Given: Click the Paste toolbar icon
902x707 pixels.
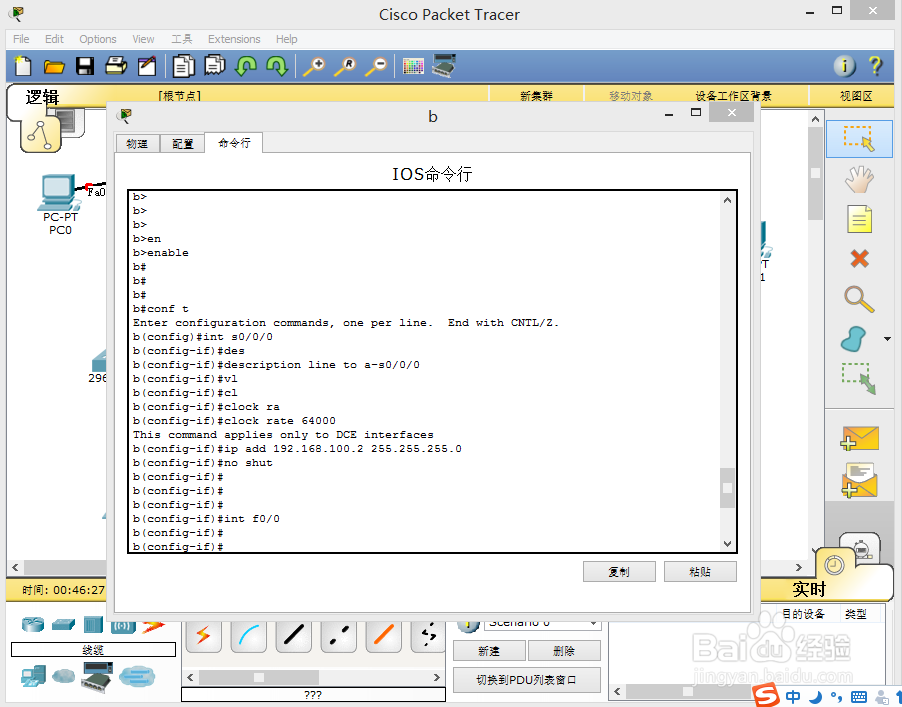Looking at the screenshot, I should click(x=215, y=65).
